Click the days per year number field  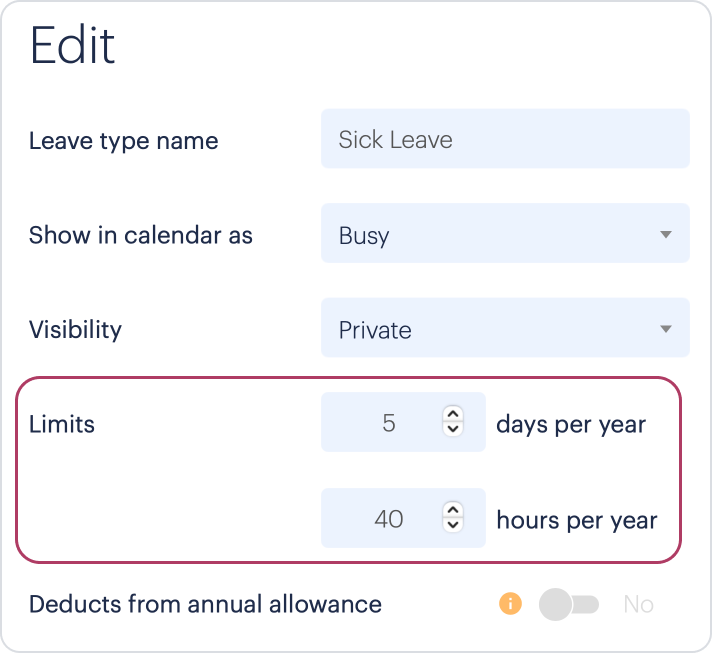[403, 422]
